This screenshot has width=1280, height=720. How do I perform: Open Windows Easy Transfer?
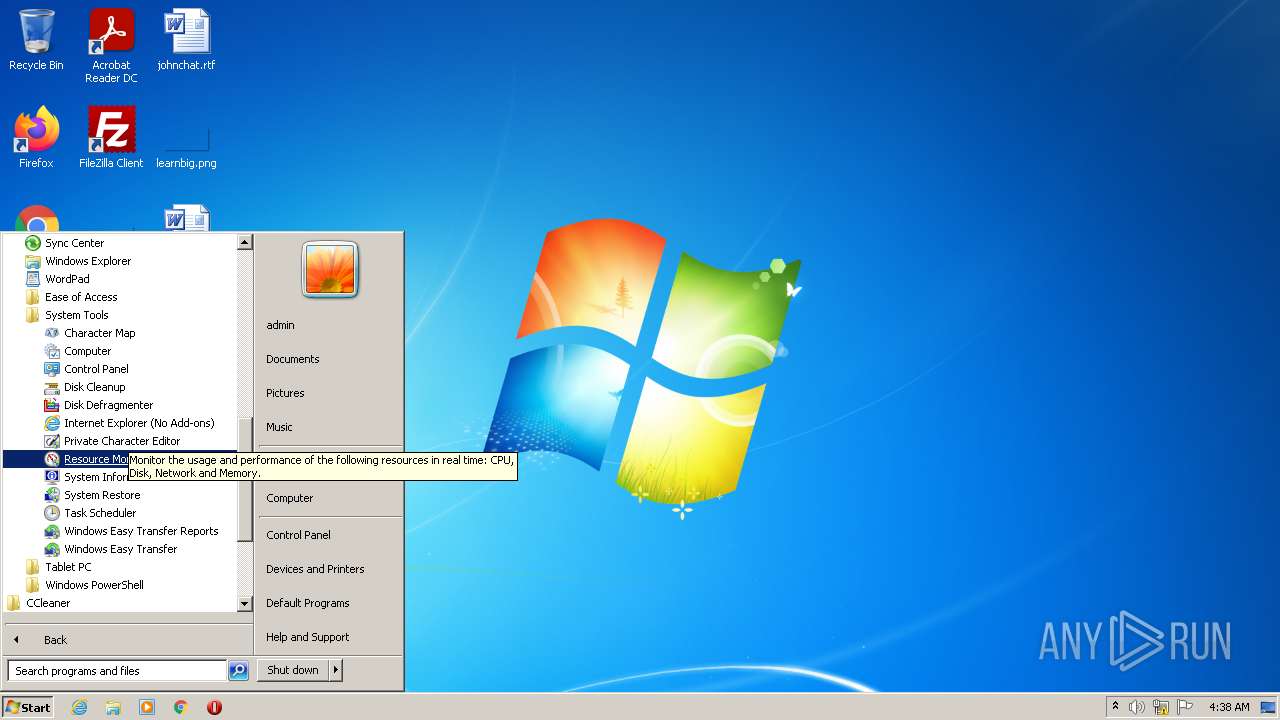[120, 549]
